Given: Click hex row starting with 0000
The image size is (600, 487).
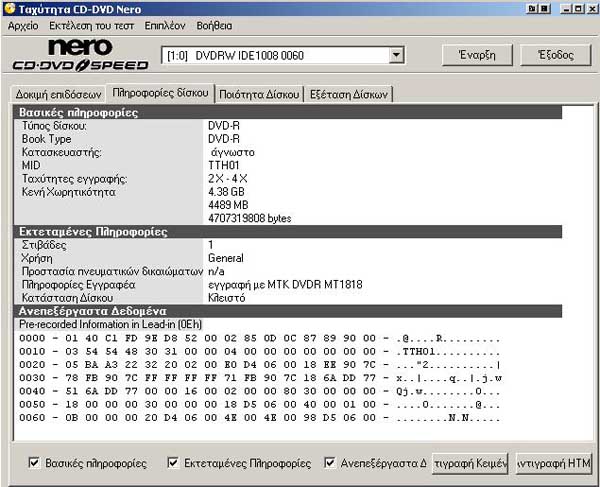Looking at the screenshot, I should 259,338.
